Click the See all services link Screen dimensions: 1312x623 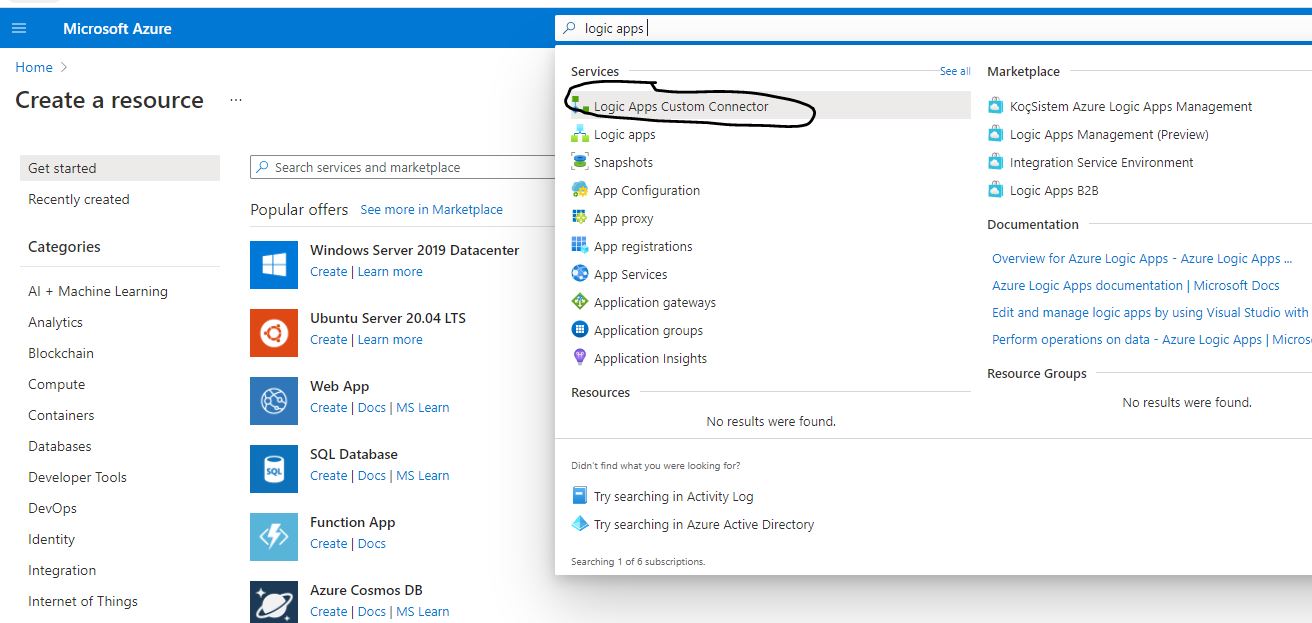click(954, 71)
